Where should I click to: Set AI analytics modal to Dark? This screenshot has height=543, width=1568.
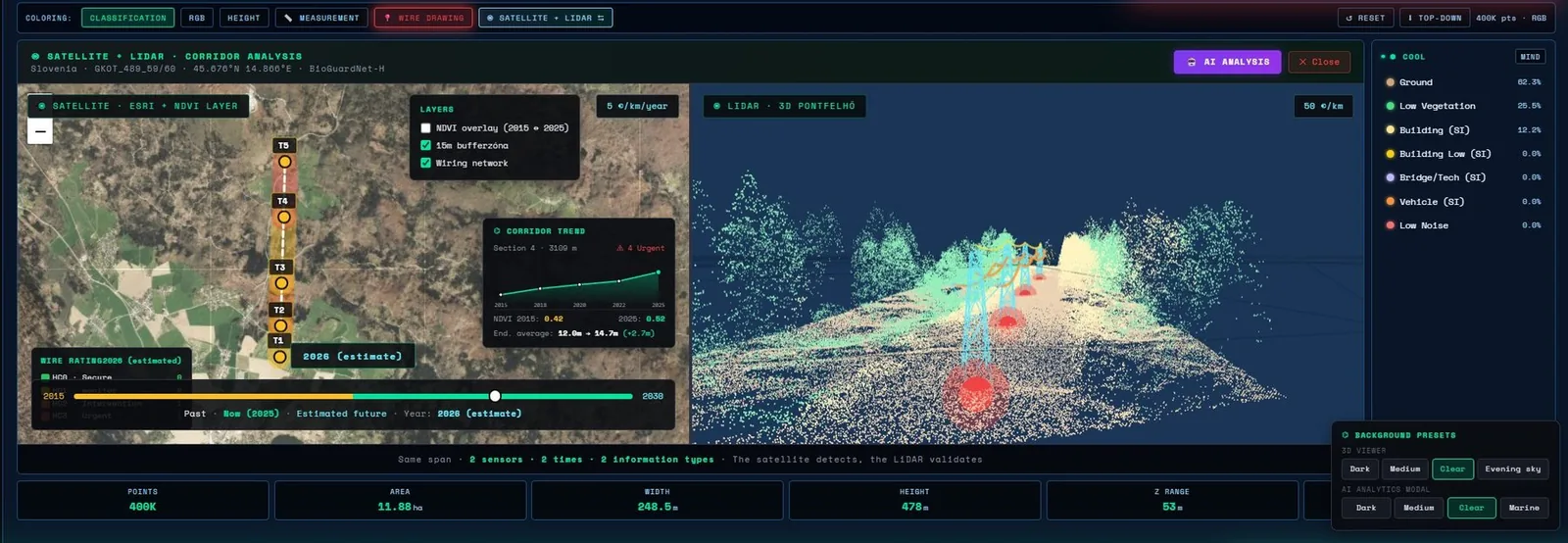(1366, 508)
